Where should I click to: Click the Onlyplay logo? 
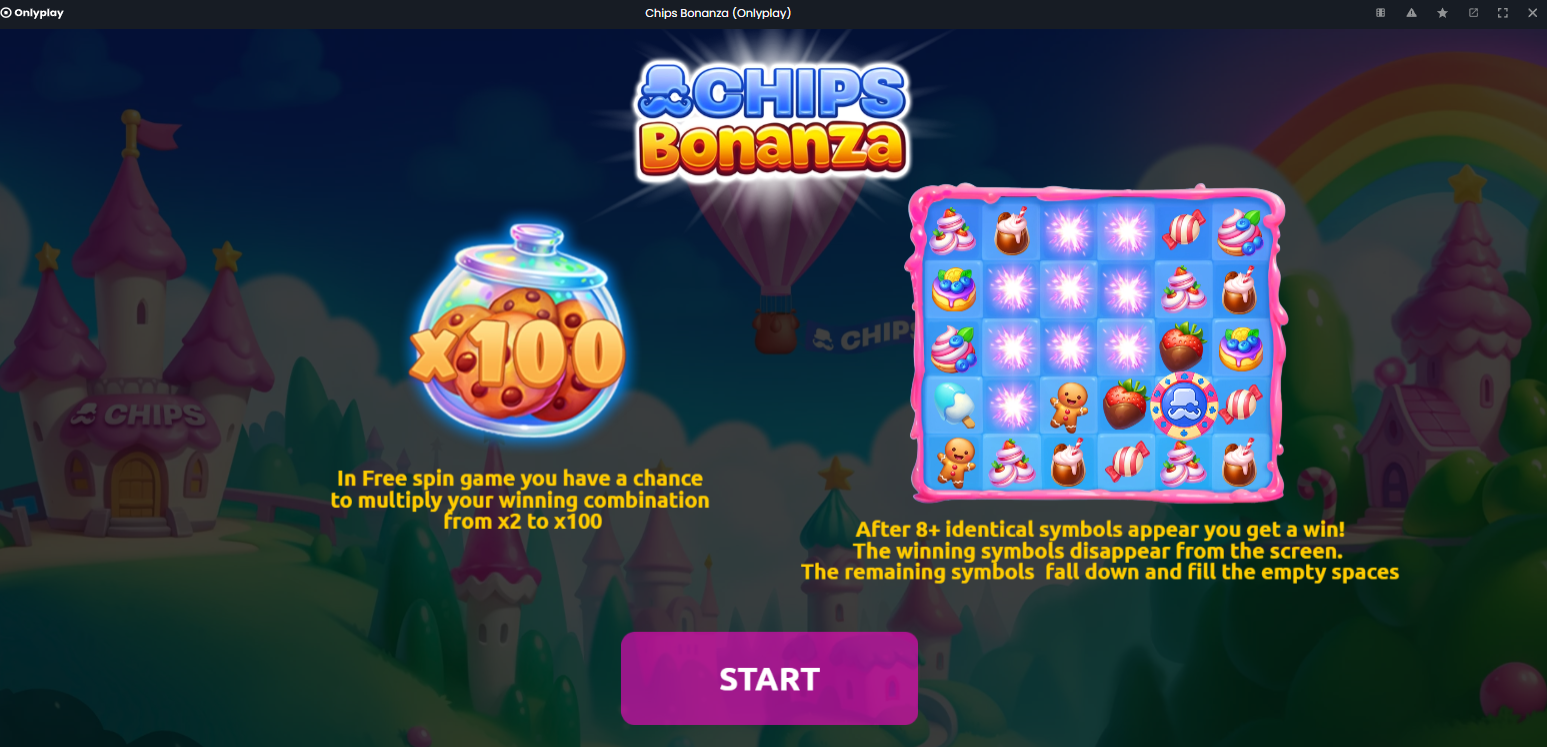click(x=32, y=13)
